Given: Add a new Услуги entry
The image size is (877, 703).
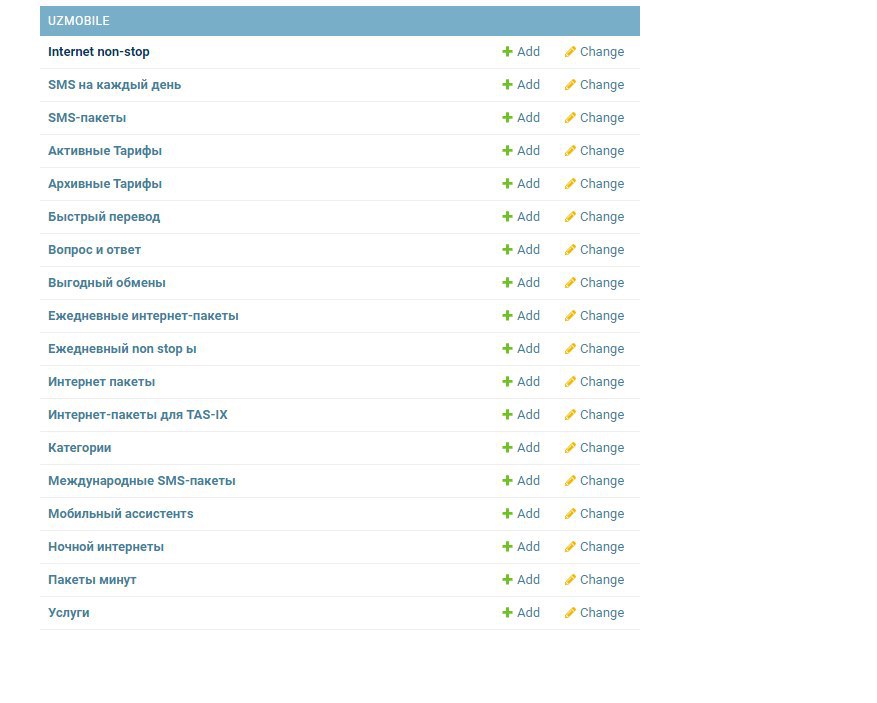Looking at the screenshot, I should (521, 612).
